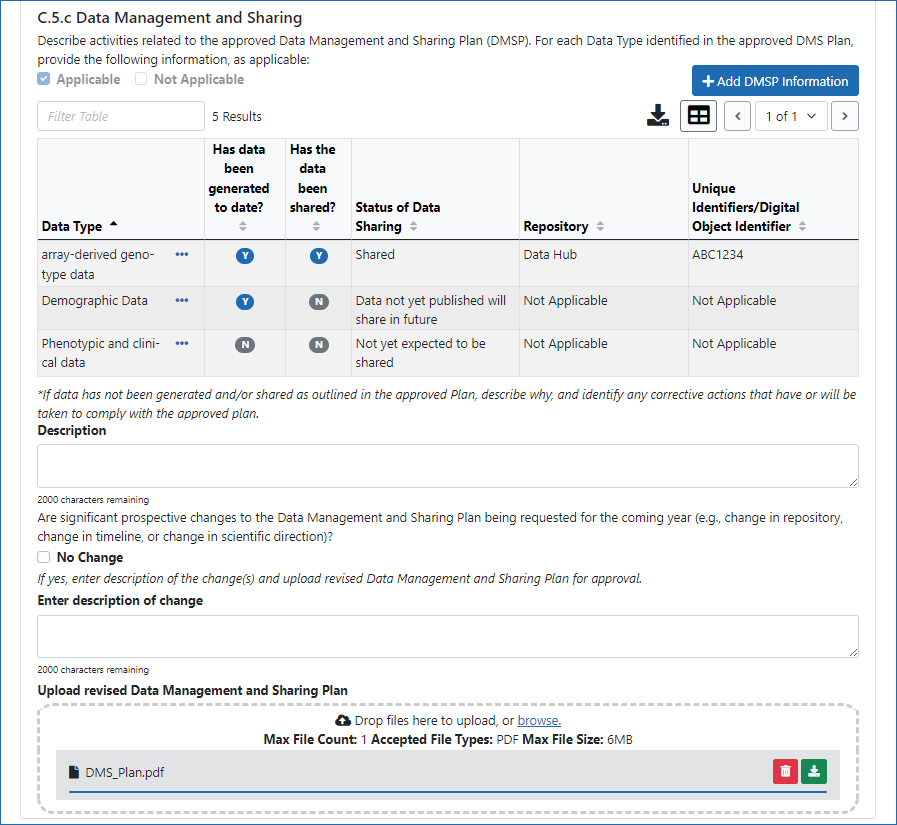The width and height of the screenshot is (897, 825).
Task: Open actions menu for Demographic Data row
Action: click(182, 300)
